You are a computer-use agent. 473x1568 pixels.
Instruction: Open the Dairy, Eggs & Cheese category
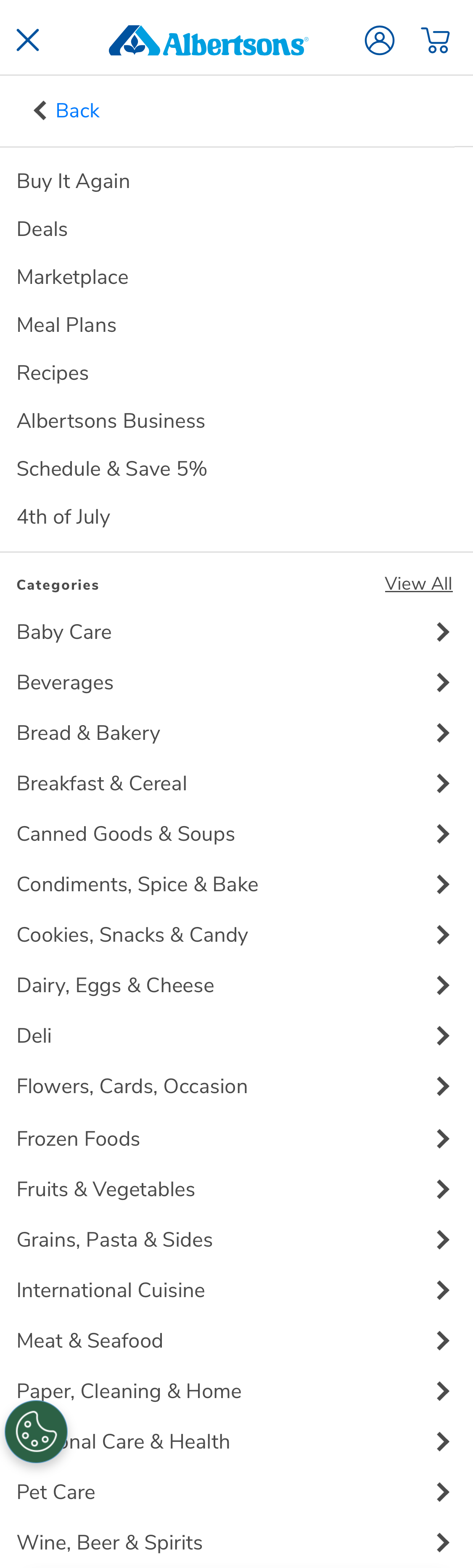pos(115,985)
